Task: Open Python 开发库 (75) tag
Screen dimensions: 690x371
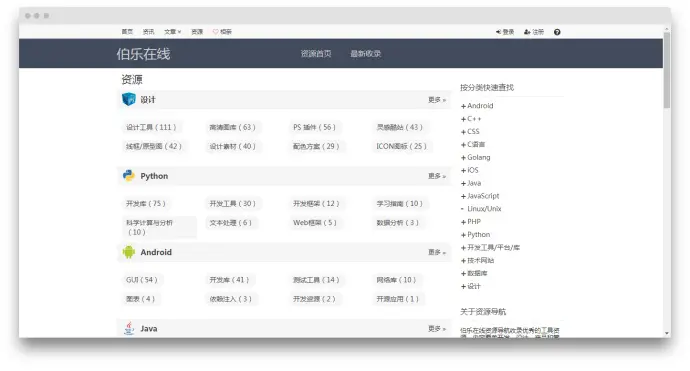Action: click(x=146, y=203)
